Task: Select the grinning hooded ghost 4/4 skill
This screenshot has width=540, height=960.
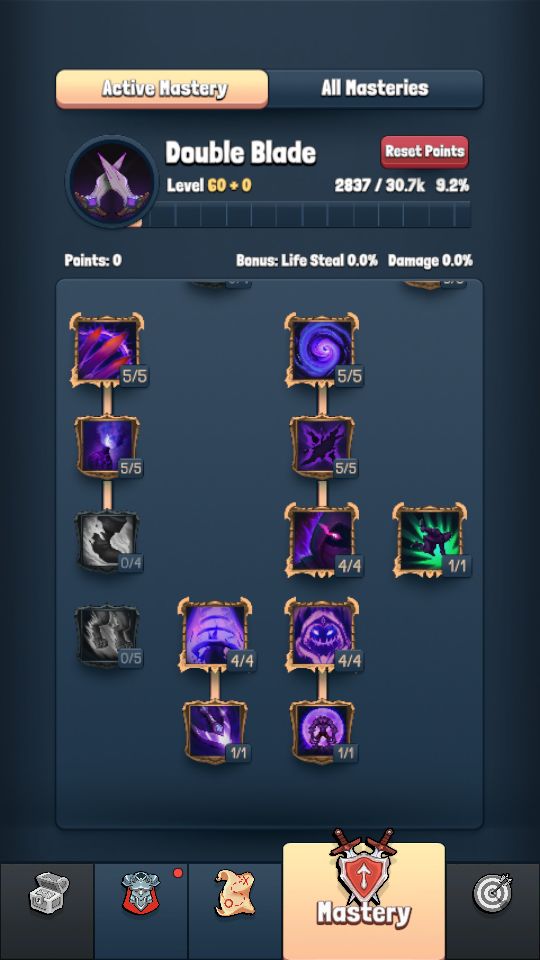Action: pyautogui.click(x=321, y=635)
